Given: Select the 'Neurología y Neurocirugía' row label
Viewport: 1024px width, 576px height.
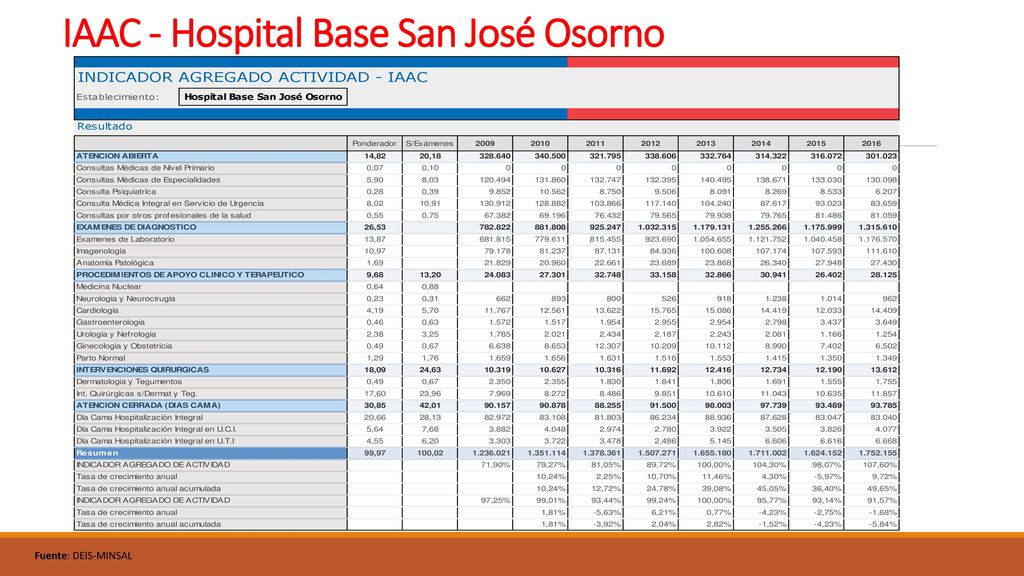Looking at the screenshot, I should (x=126, y=298).
